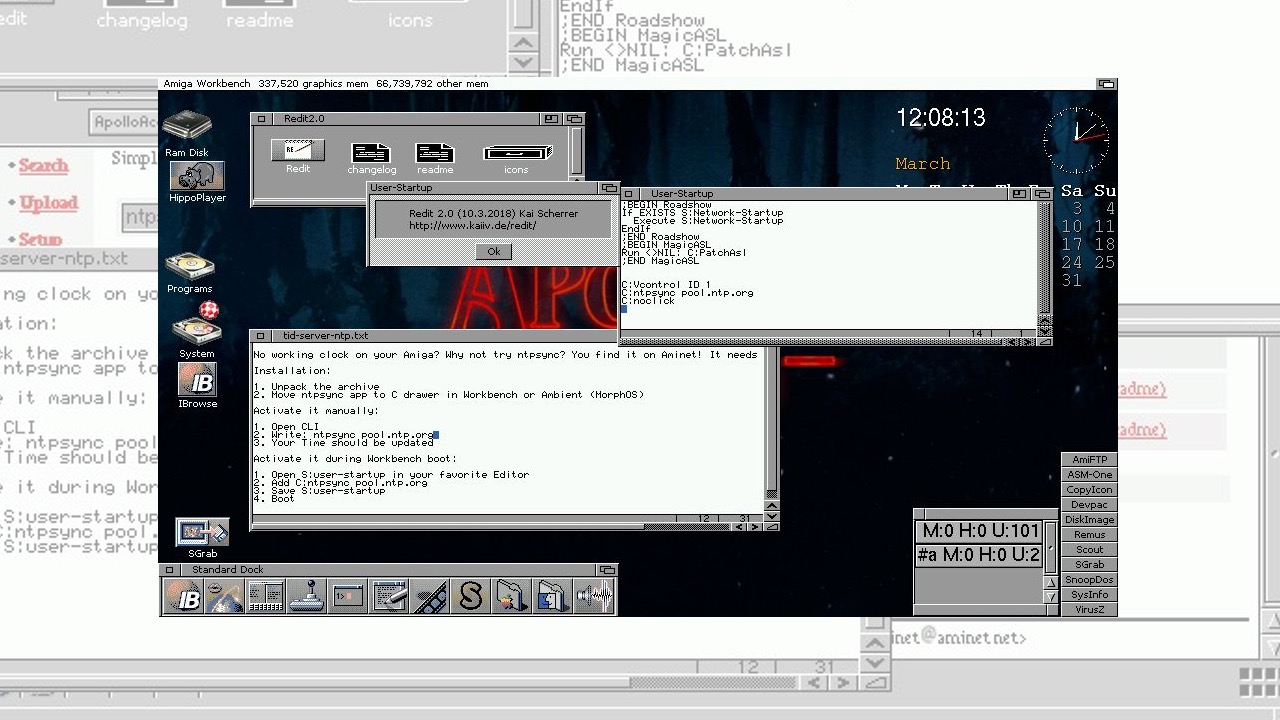Image resolution: width=1280 pixels, height=720 pixels.
Task: Select the #a M:0 H:0 U:2 row
Action: (979, 555)
